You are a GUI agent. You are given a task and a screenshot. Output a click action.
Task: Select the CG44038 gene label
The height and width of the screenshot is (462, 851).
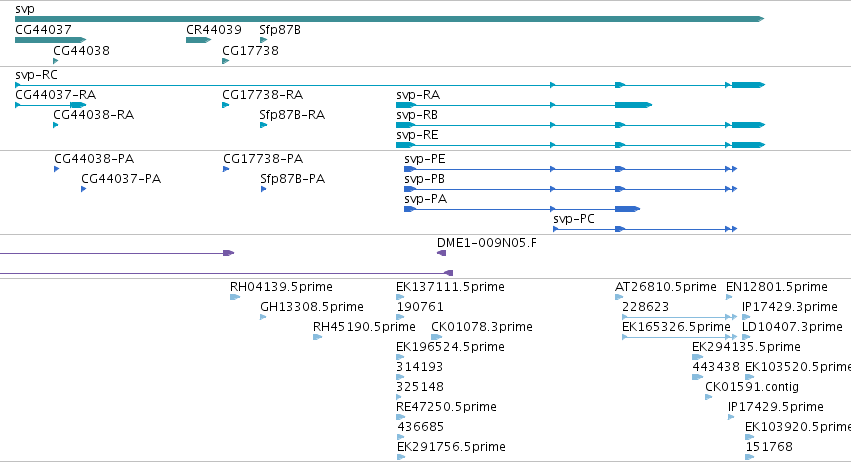coord(81,50)
